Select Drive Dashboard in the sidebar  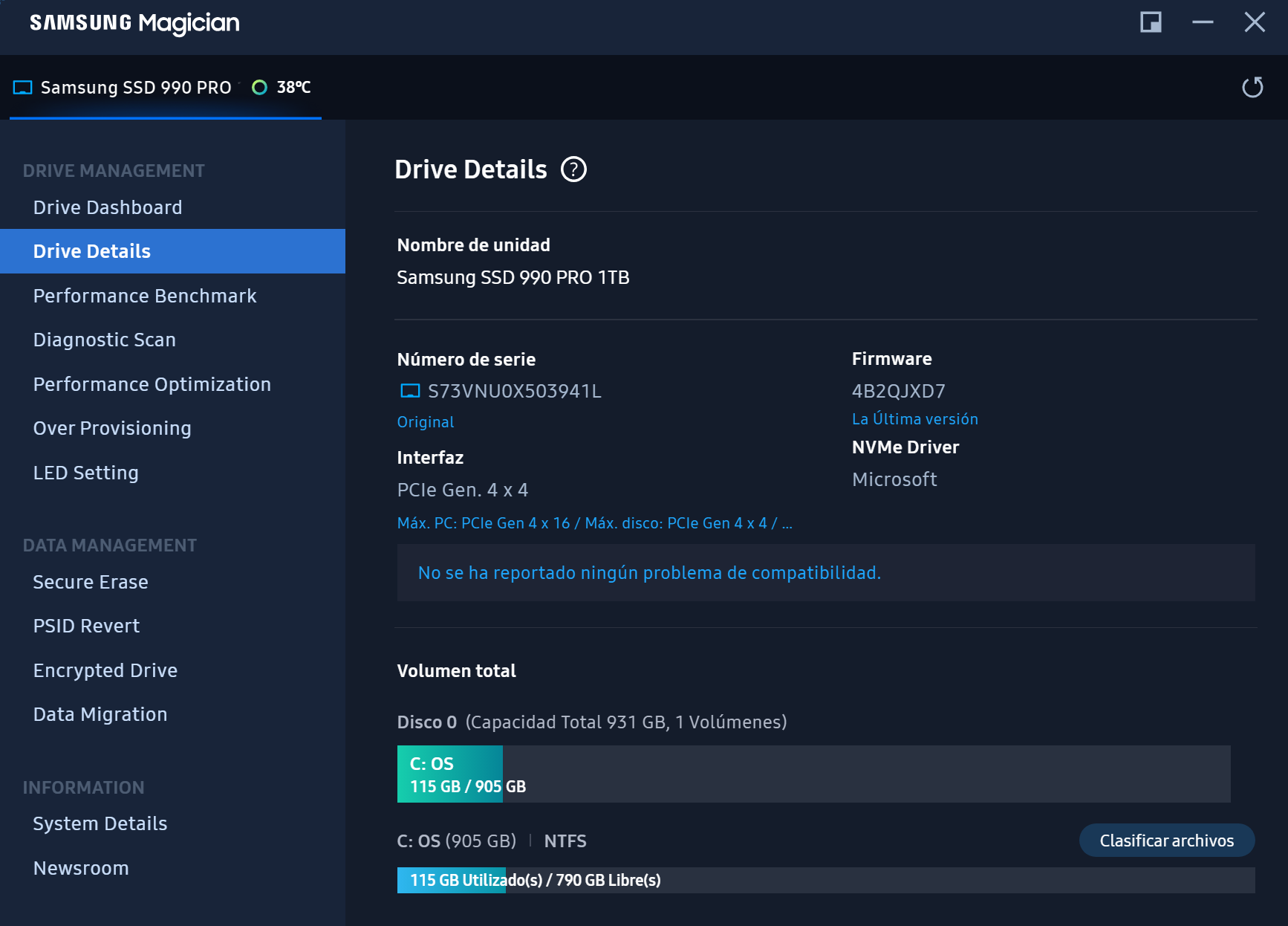point(108,207)
